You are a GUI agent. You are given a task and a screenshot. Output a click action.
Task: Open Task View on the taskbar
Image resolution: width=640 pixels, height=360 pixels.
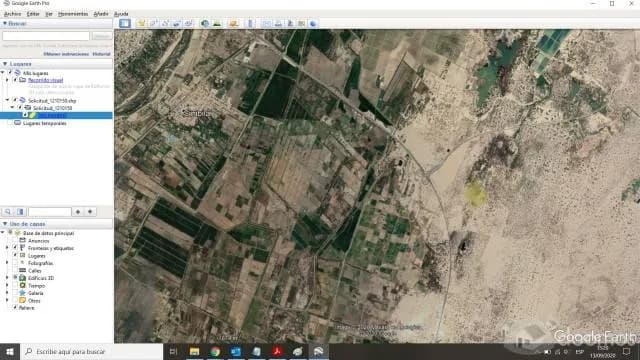coord(173,351)
